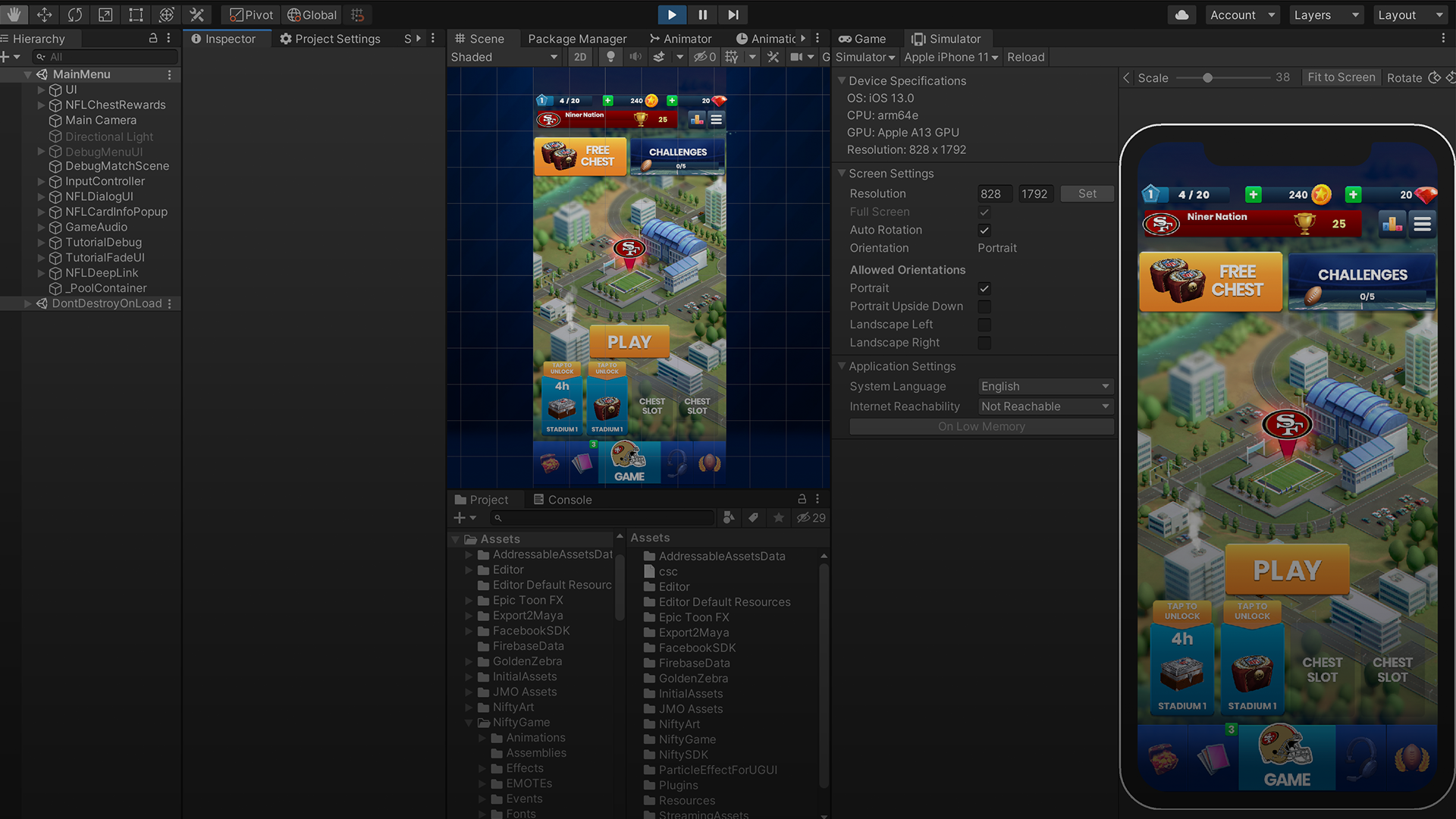This screenshot has width=1456, height=819.
Task: Open the Package Manager tab
Action: 577,39
